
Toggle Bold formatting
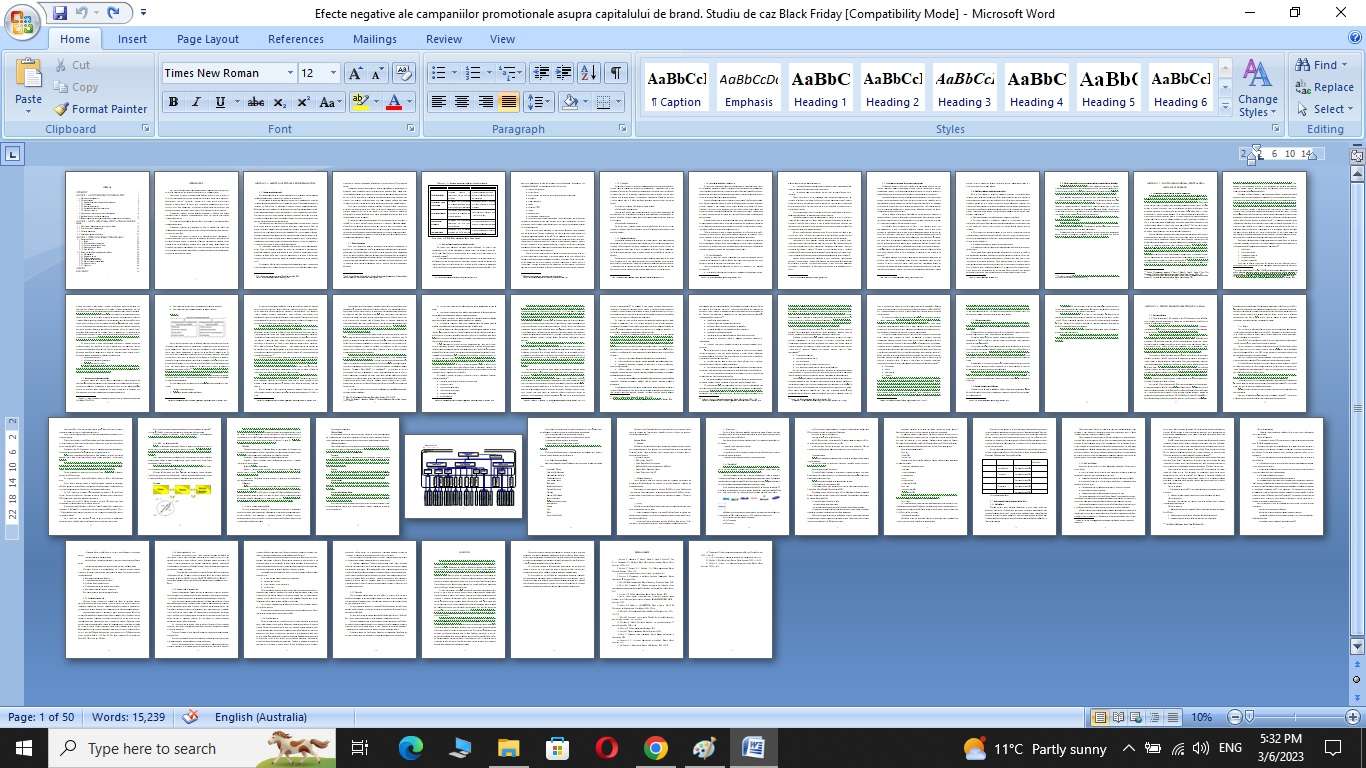173,102
